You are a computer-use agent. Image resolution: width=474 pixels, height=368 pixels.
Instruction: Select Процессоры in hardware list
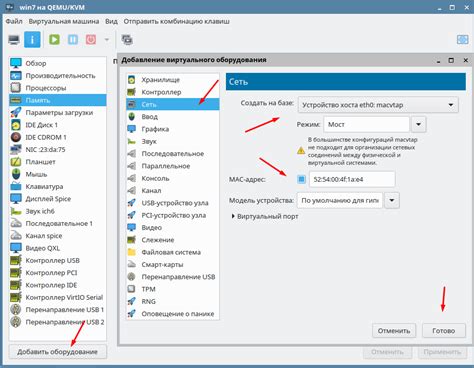click(x=58, y=88)
